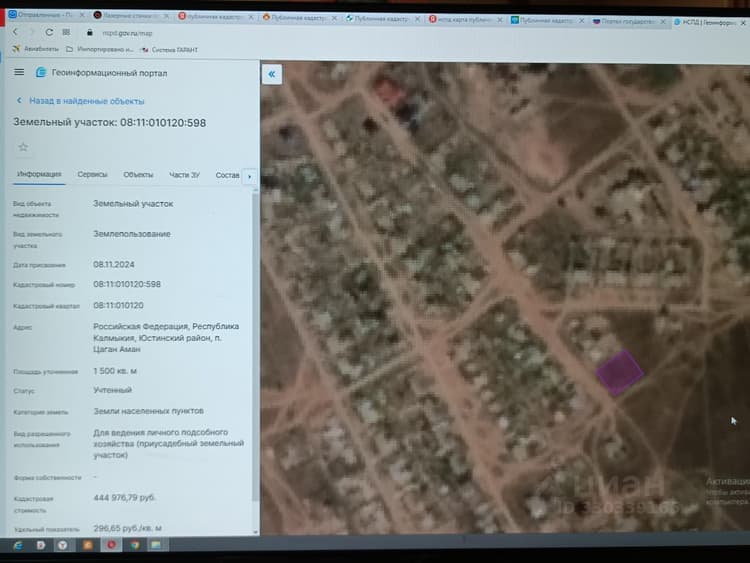Switch to the Сервисы tab
Viewport: 750px width, 563px height.
tap(92, 175)
